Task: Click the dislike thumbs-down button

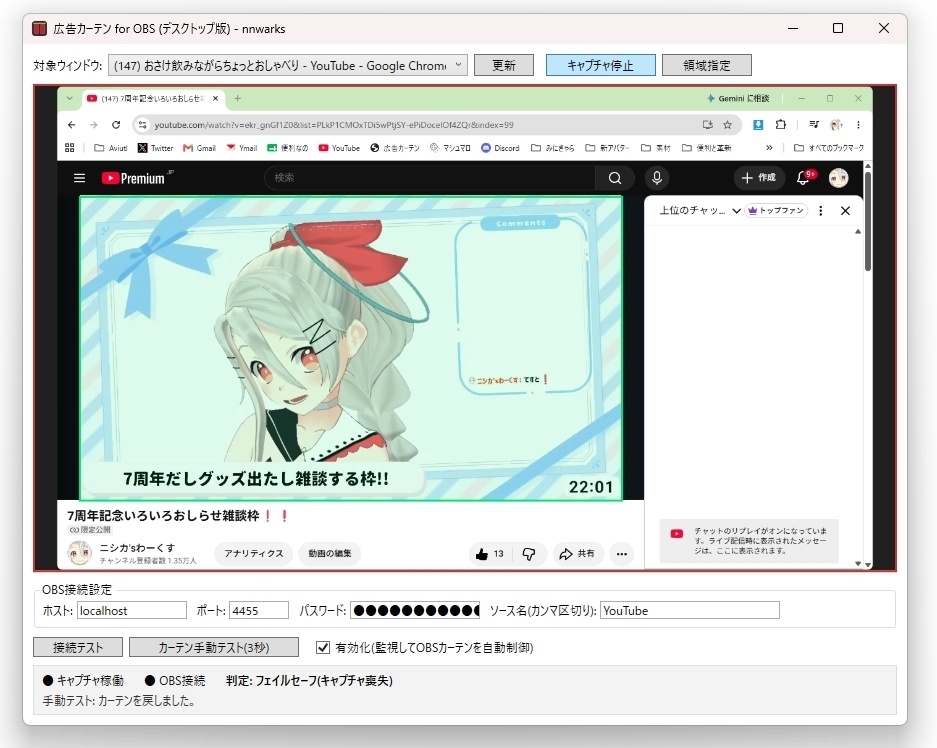Action: [529, 554]
